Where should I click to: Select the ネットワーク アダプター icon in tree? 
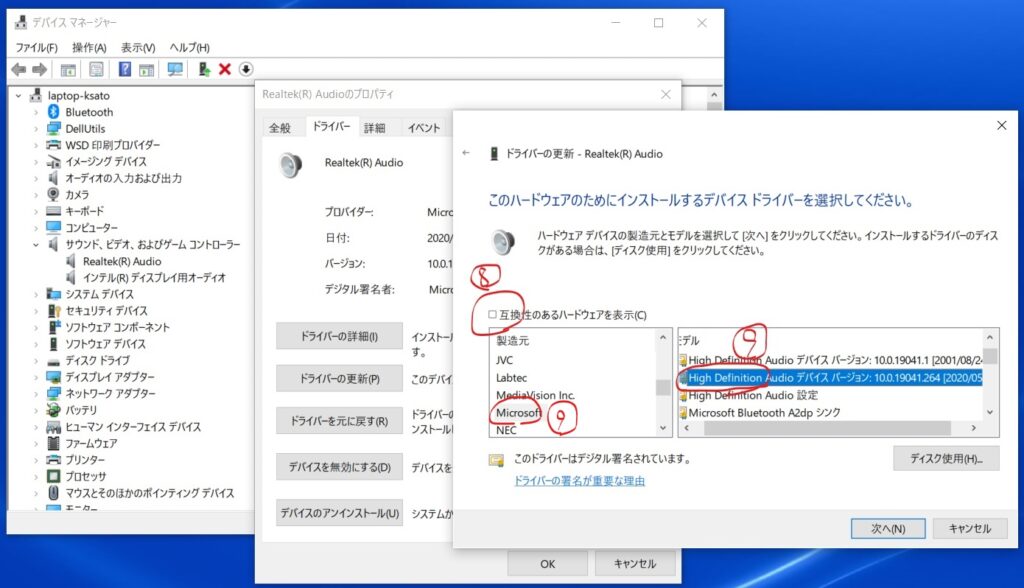pyautogui.click(x=54, y=393)
